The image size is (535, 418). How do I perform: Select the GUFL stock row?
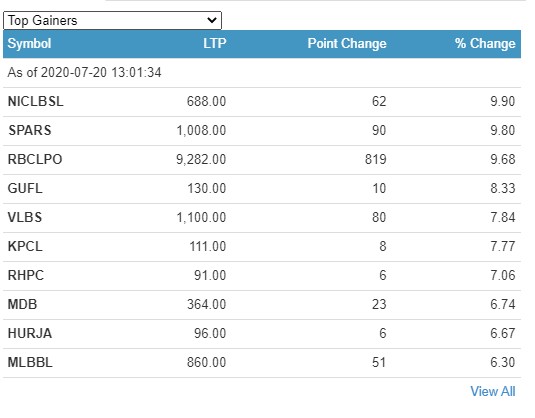coord(262,189)
